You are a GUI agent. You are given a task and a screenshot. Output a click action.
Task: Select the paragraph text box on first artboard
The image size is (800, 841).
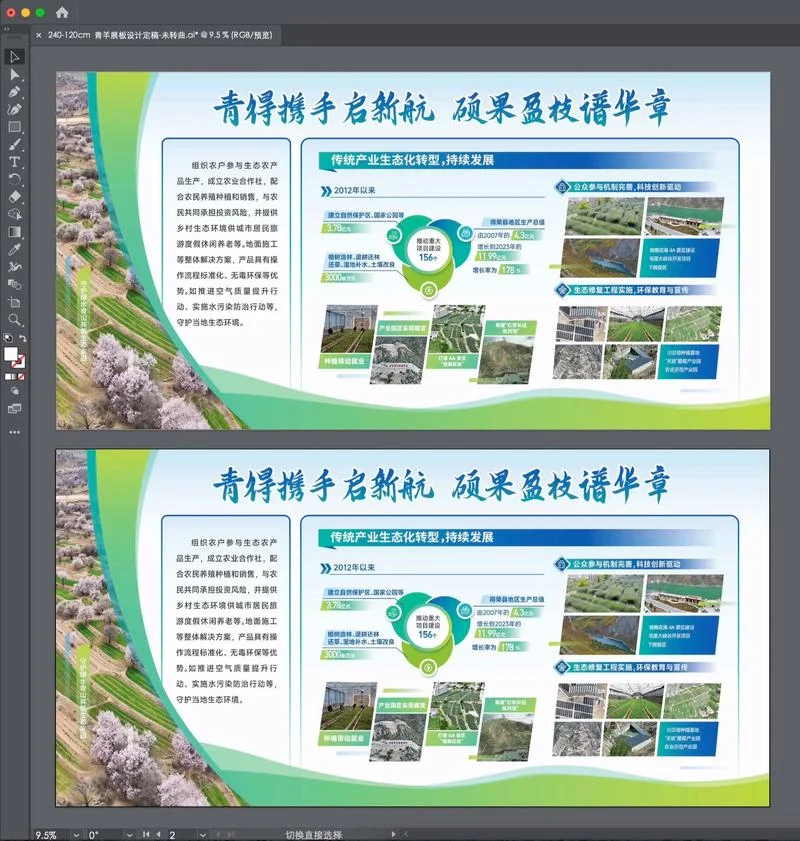click(x=227, y=244)
